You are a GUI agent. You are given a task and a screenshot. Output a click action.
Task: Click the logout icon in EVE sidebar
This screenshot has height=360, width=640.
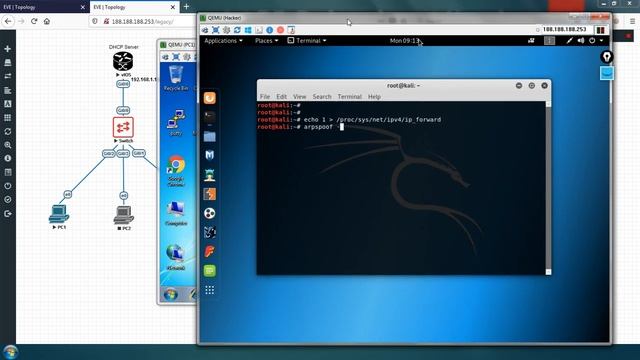pyautogui.click(x=7, y=213)
